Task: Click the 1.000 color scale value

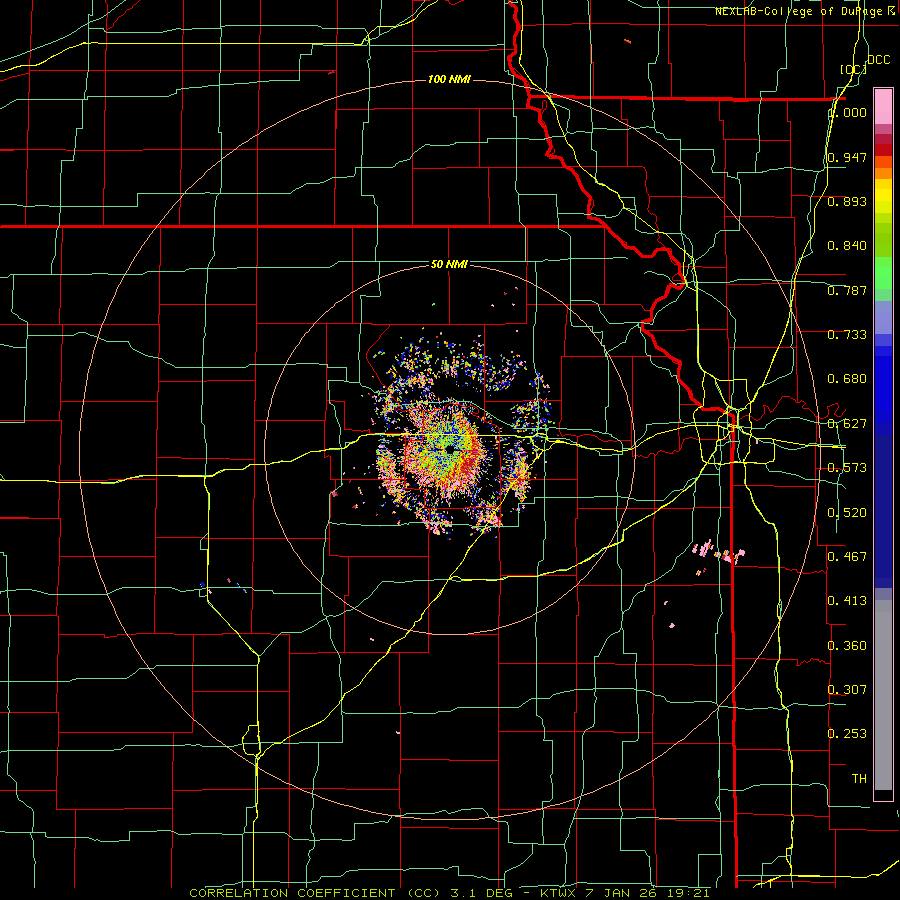Action: [847, 112]
